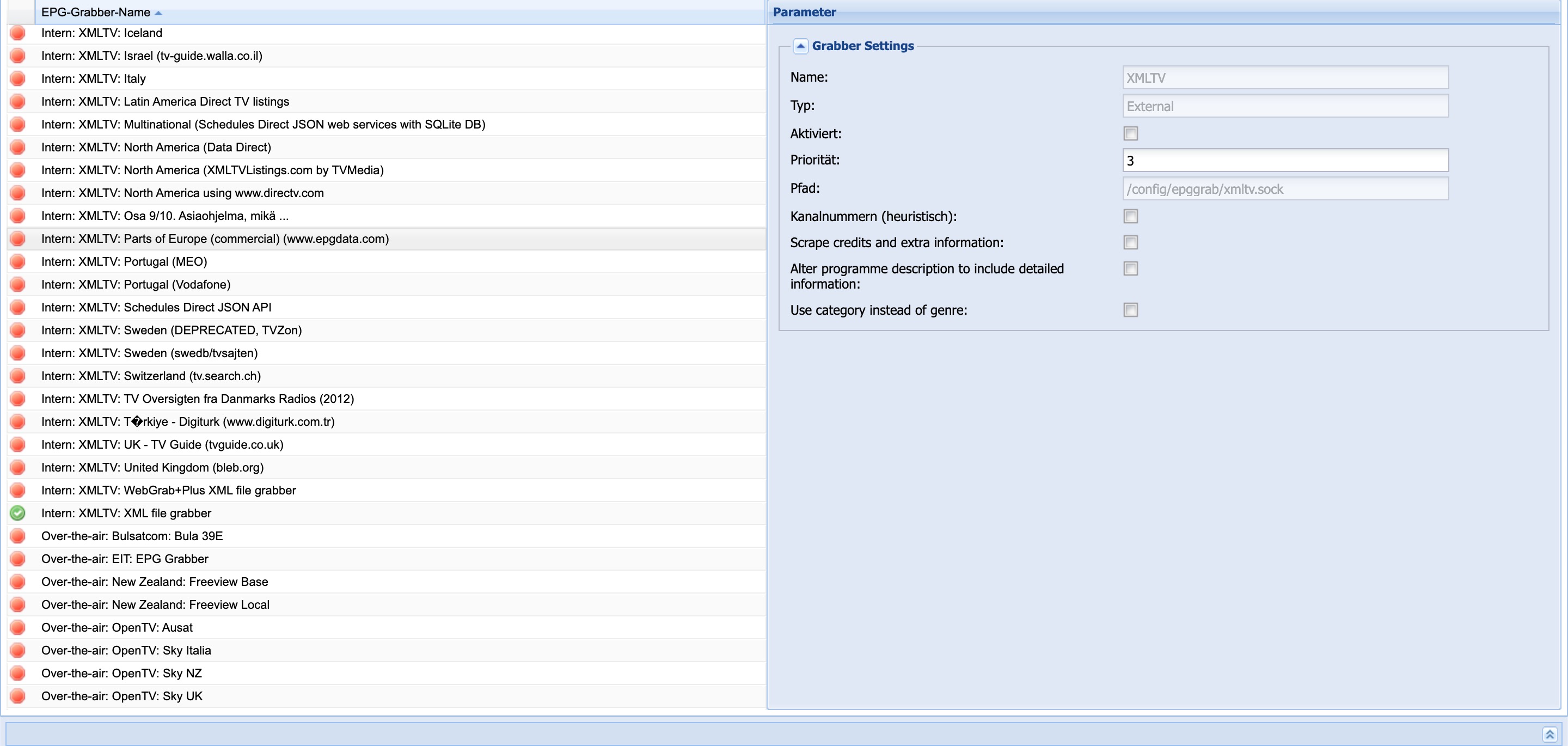
Task: Select Switzerland (tv.search.ch) row
Action: click(386, 376)
